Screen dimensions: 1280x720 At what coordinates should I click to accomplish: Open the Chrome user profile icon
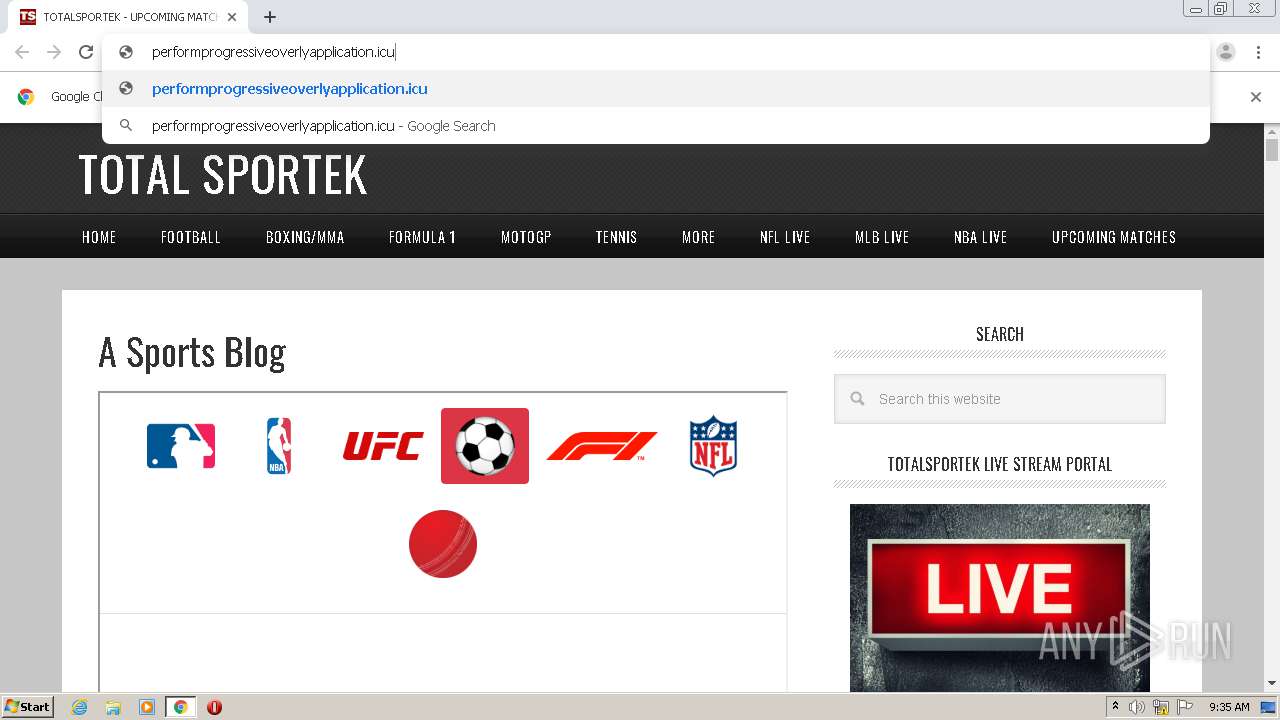point(1226,52)
